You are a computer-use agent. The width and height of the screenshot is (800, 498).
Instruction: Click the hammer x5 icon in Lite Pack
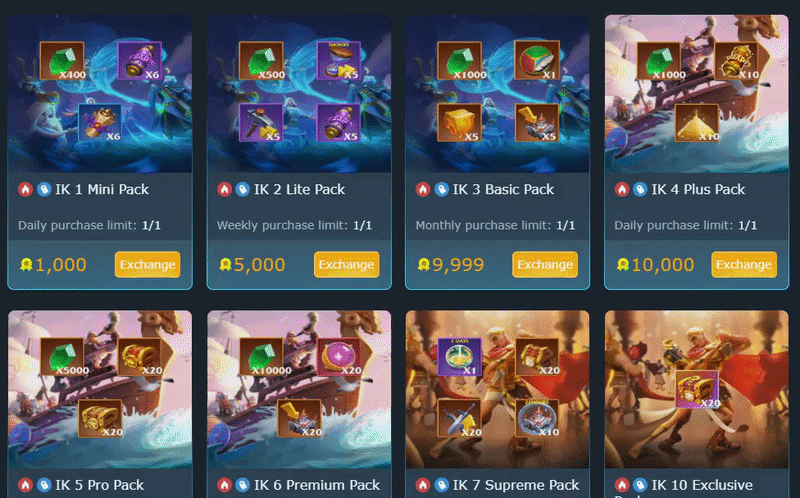tap(261, 122)
